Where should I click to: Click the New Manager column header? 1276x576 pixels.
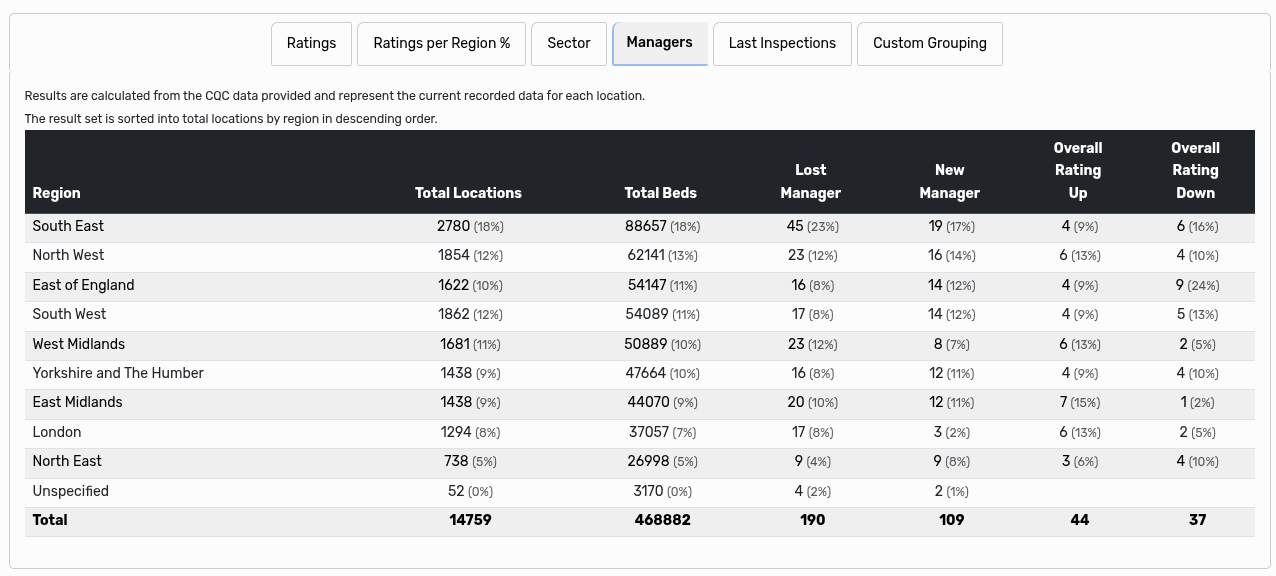click(x=949, y=181)
